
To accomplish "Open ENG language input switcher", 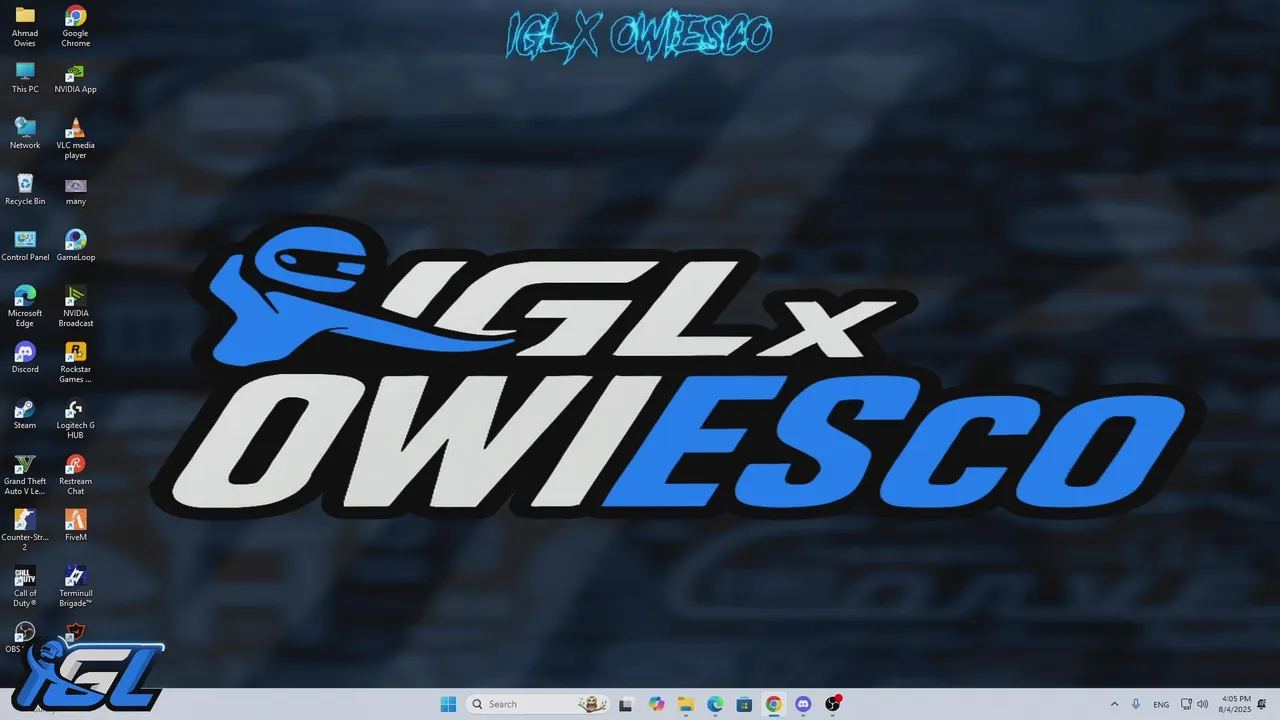I will point(1161,704).
